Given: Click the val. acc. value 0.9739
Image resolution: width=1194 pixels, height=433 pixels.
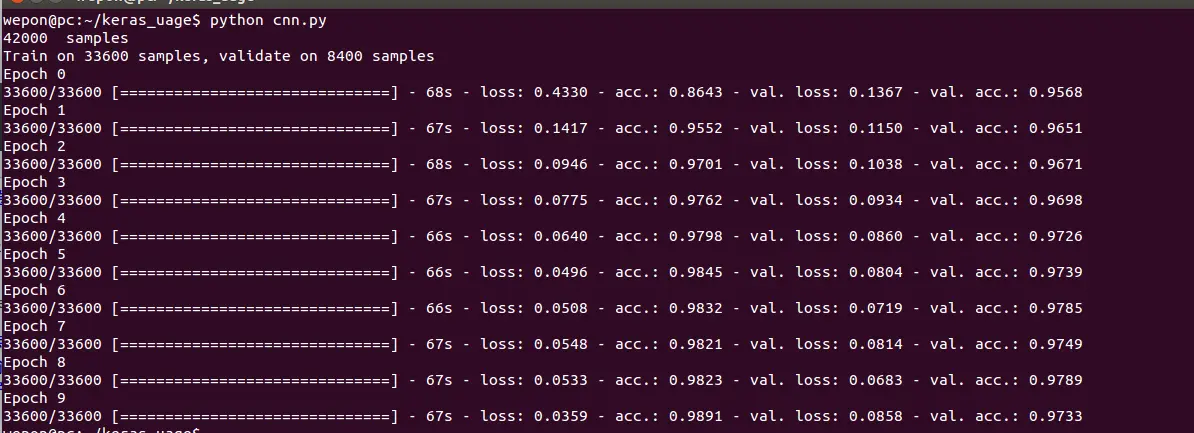Looking at the screenshot, I should pyautogui.click(x=1055, y=272).
